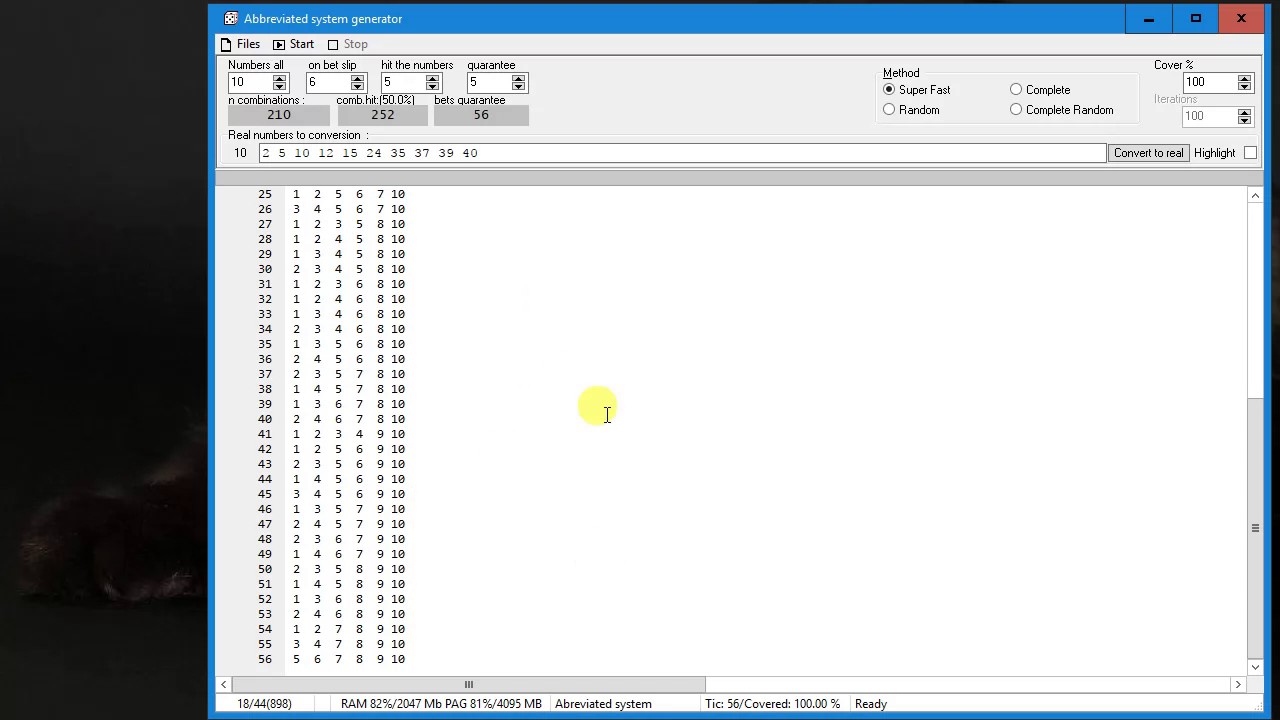Decrease the hit the numbers value
This screenshot has height=720, width=1280.
tap(432, 87)
